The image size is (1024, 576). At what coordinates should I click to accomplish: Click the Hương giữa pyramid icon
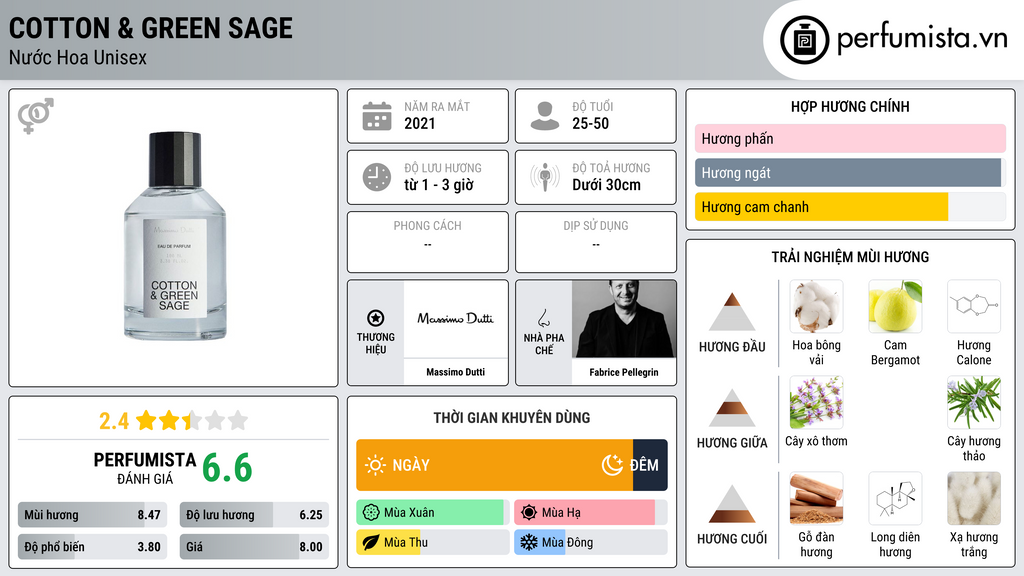[x=732, y=408]
